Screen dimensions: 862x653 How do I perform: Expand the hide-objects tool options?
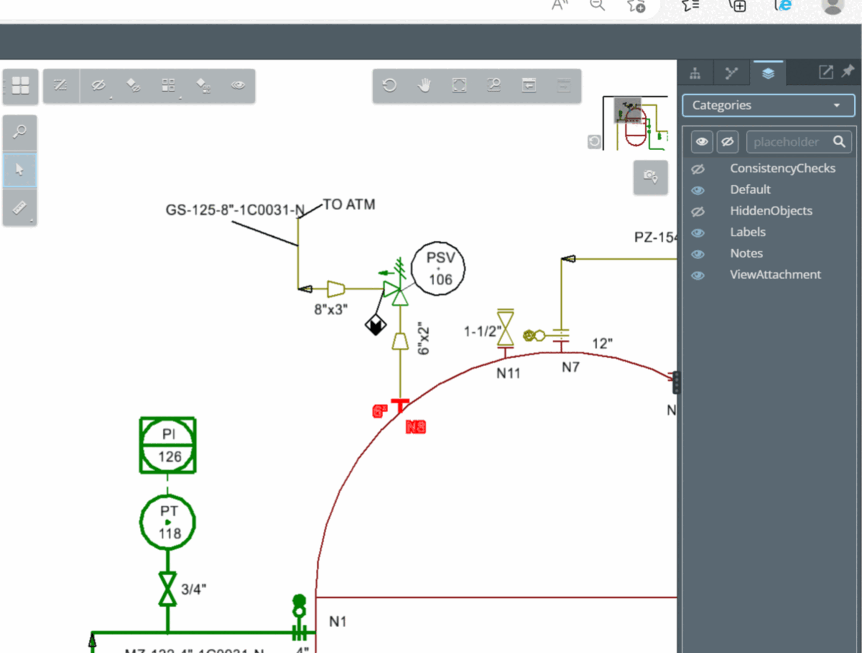(99, 86)
